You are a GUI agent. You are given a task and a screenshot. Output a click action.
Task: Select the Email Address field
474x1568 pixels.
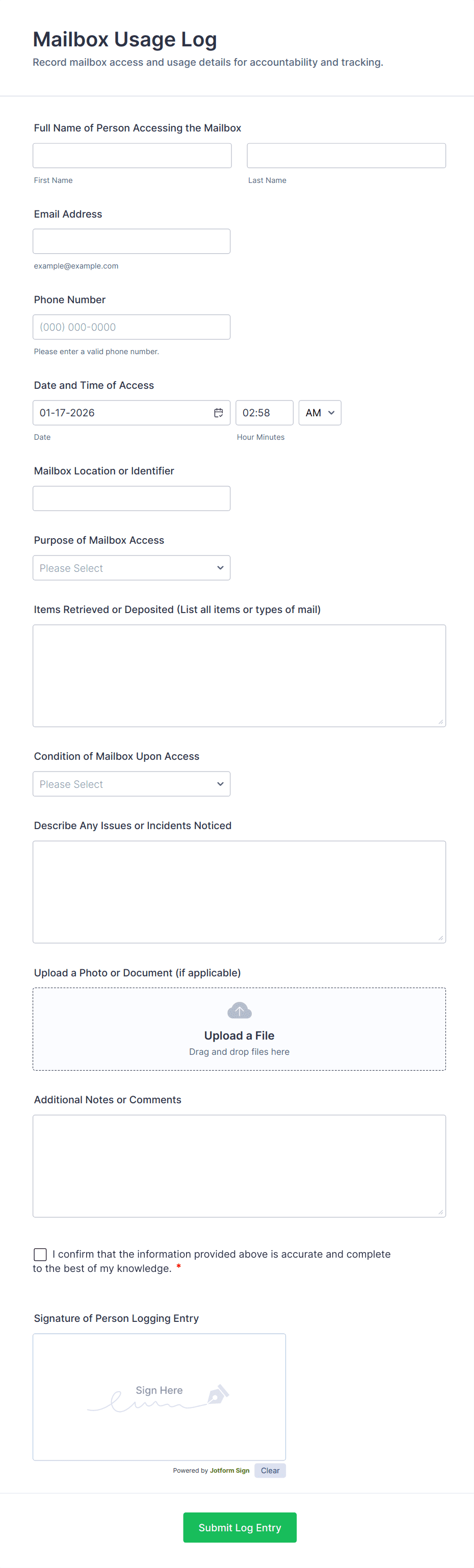coord(131,241)
